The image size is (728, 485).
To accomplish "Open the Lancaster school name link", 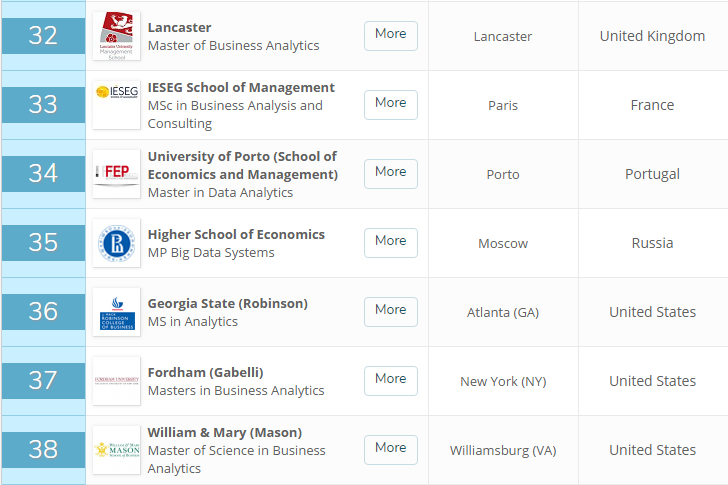I will 179,27.
